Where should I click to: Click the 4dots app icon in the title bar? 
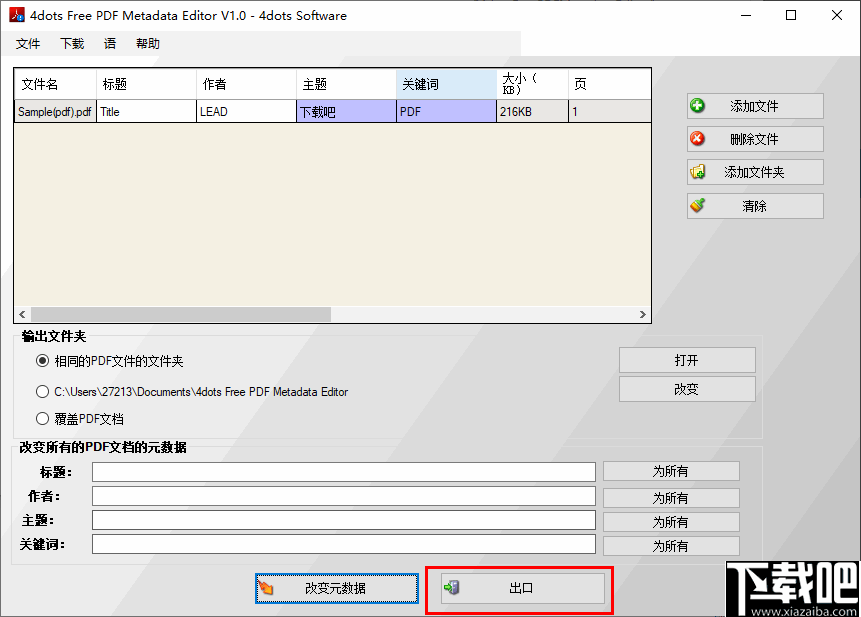[x=15, y=15]
